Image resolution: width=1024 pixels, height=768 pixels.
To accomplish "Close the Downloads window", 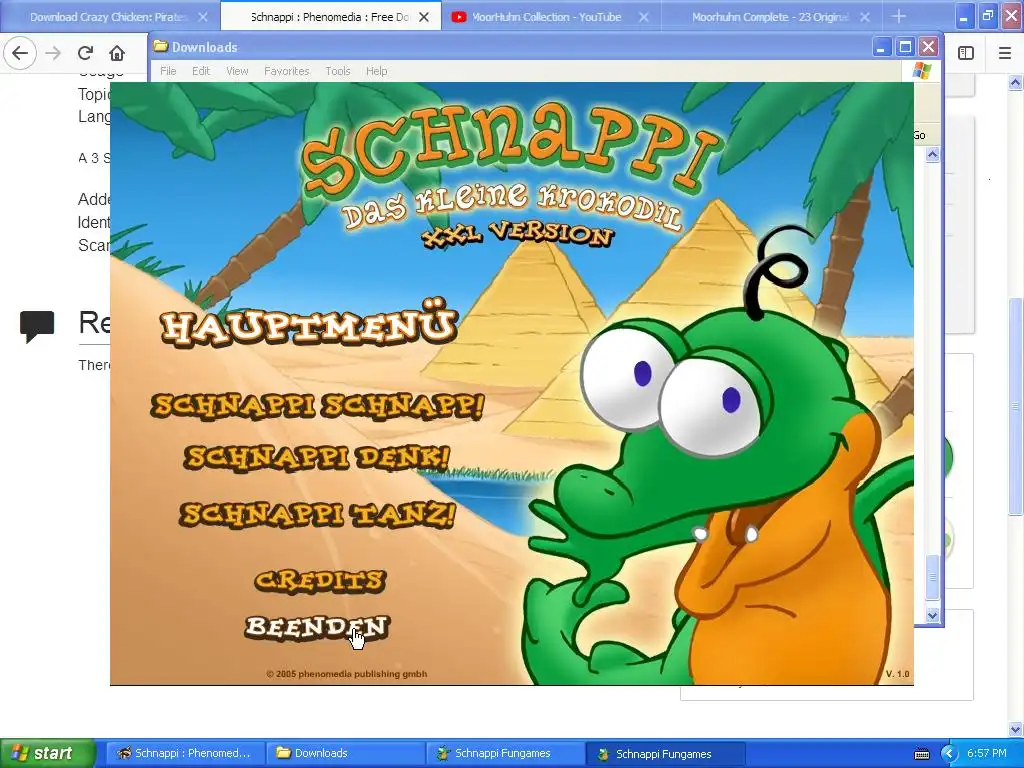I will pyautogui.click(x=929, y=47).
